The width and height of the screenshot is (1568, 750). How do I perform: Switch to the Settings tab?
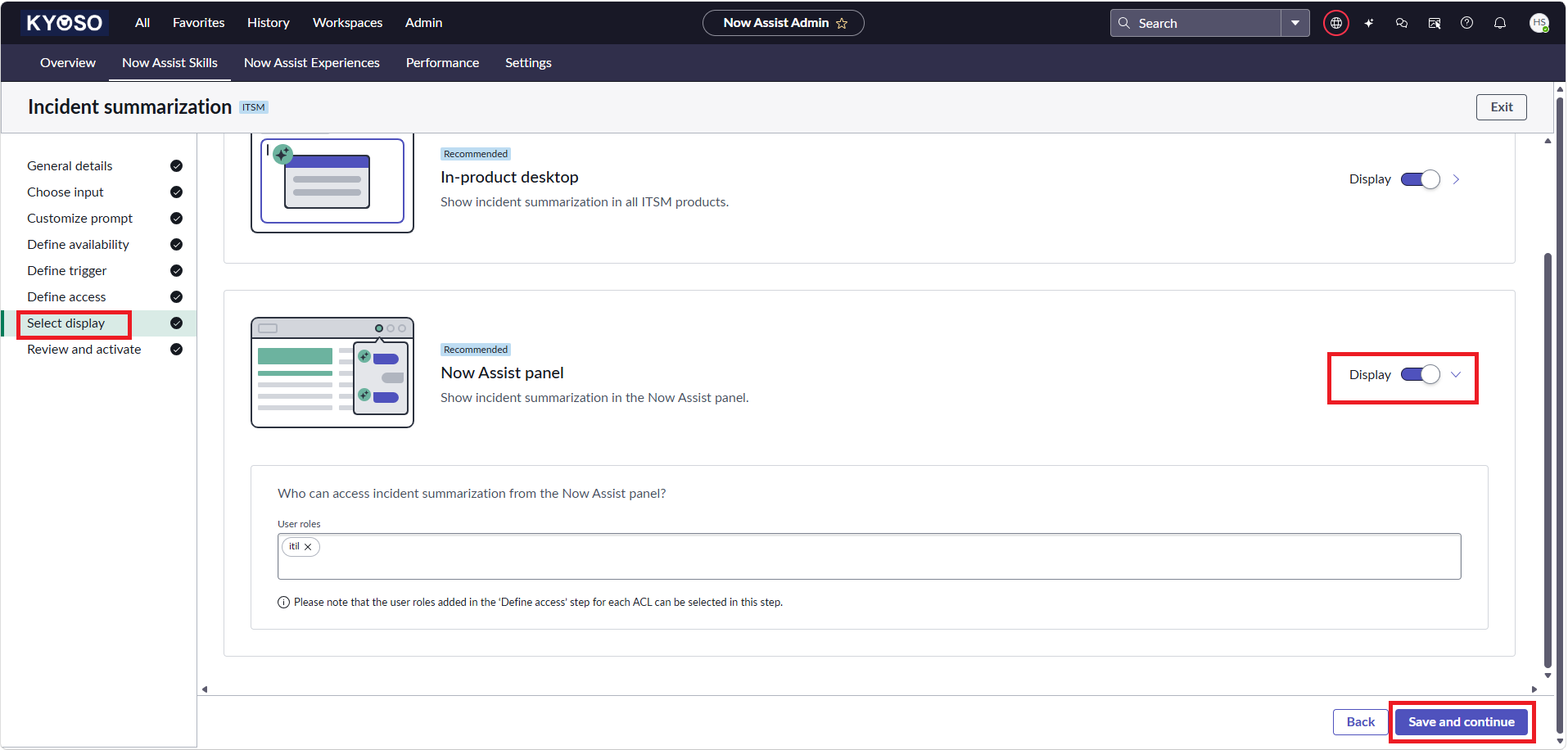pyautogui.click(x=528, y=63)
